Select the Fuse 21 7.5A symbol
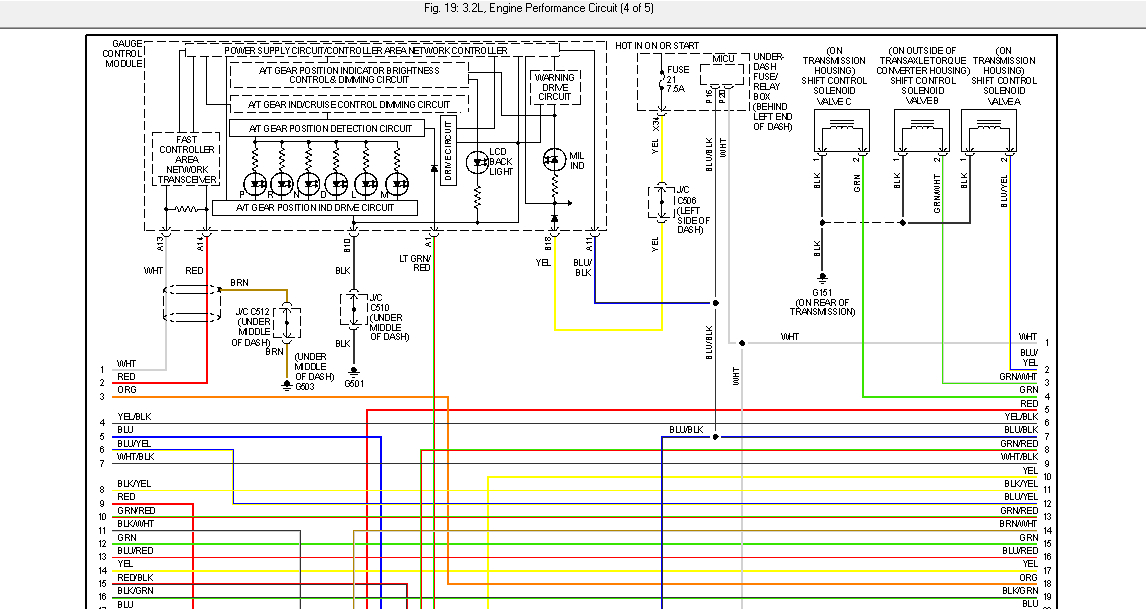This screenshot has height=609, width=1146. (x=661, y=82)
